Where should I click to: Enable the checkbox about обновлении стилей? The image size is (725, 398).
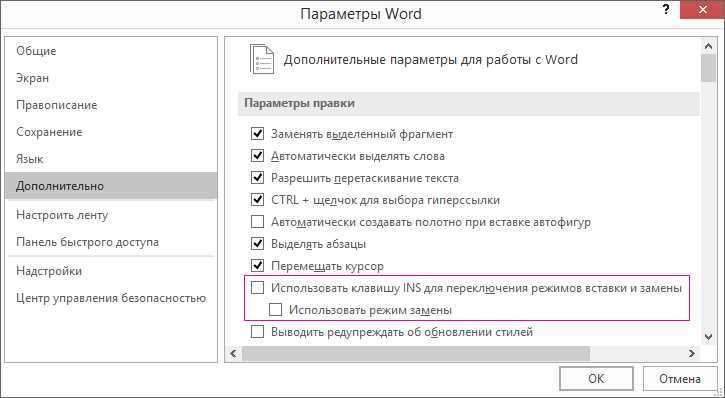click(x=257, y=332)
